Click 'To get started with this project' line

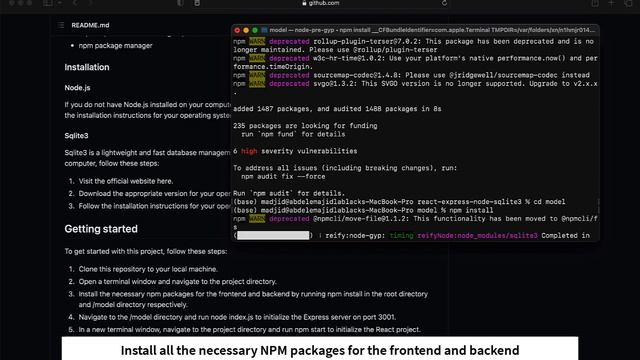pyautogui.click(x=146, y=251)
